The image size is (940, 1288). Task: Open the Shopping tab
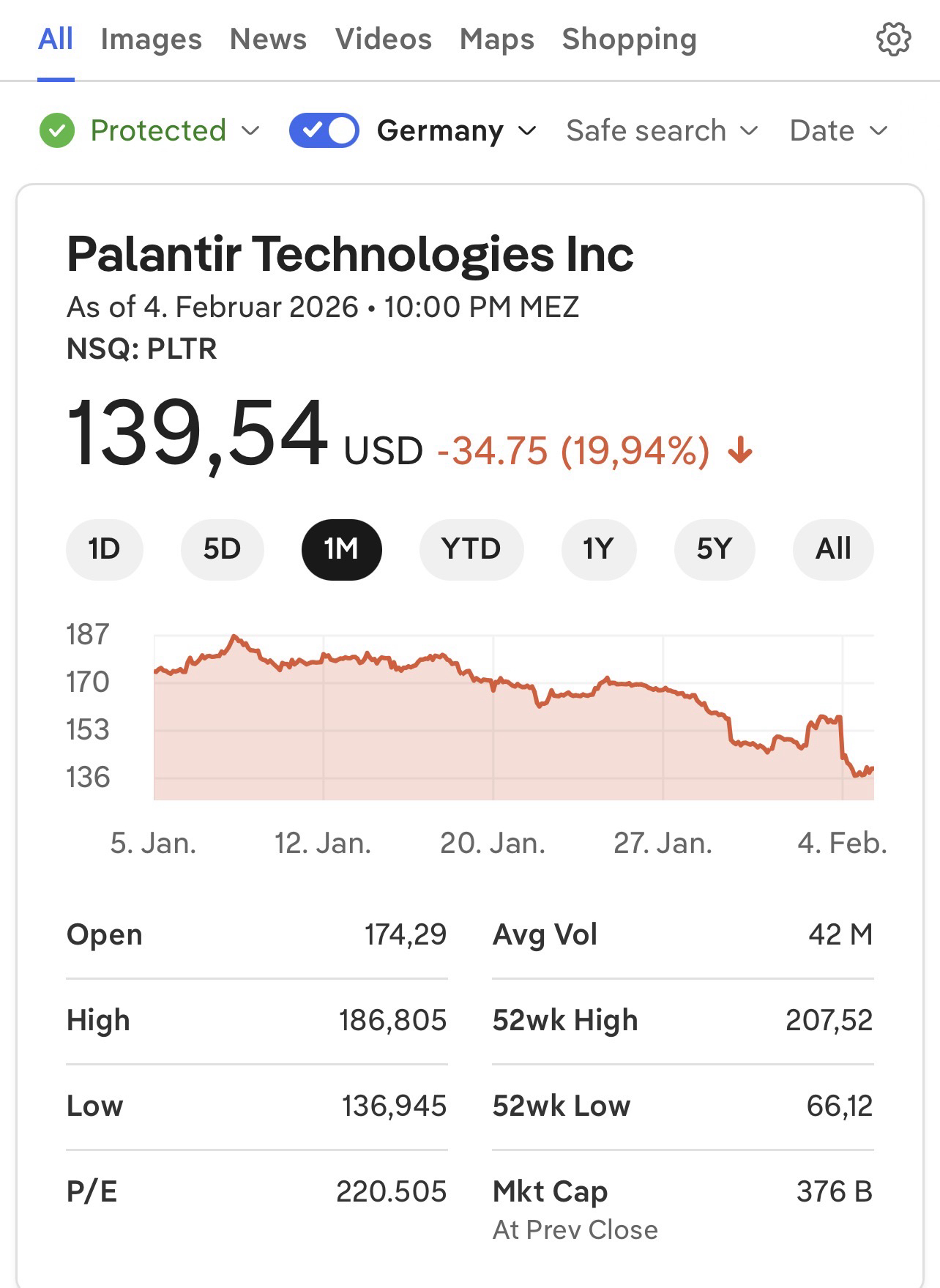pos(629,40)
